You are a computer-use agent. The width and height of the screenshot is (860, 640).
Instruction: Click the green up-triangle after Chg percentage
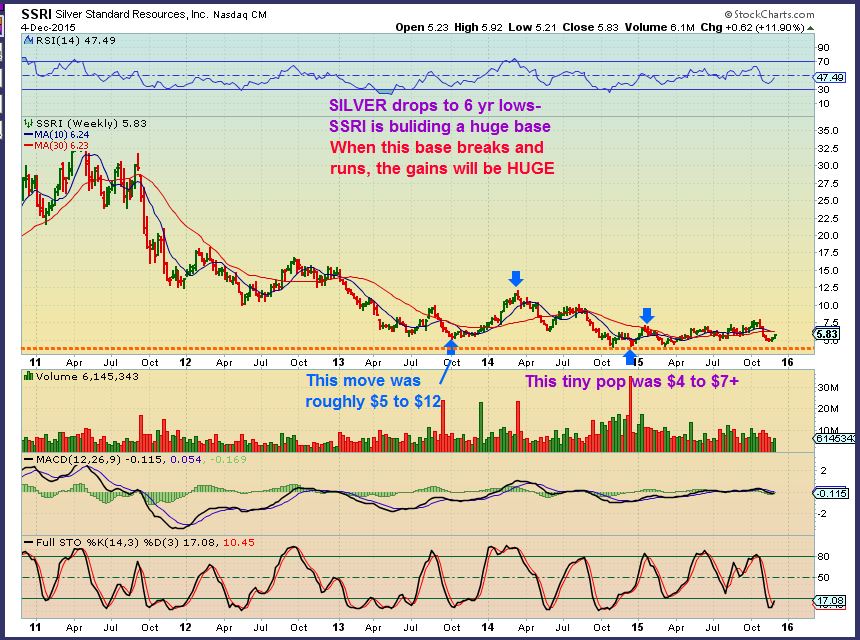click(811, 27)
